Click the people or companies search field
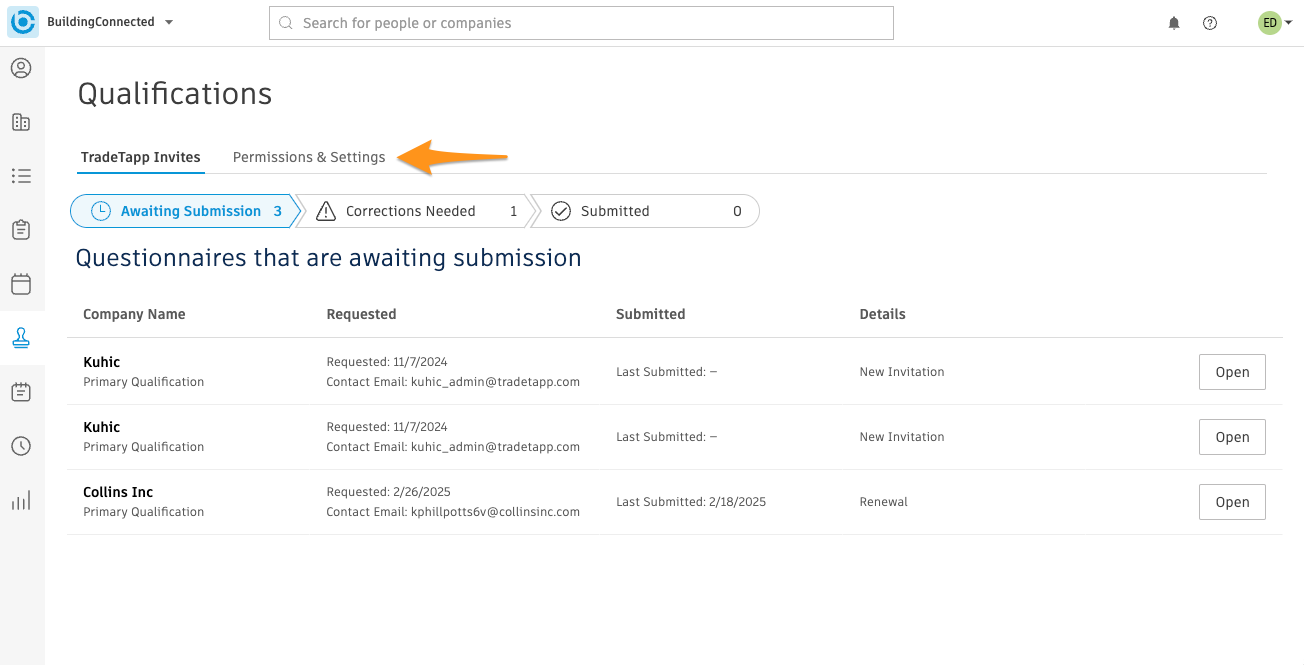The image size is (1304, 665). (x=581, y=23)
